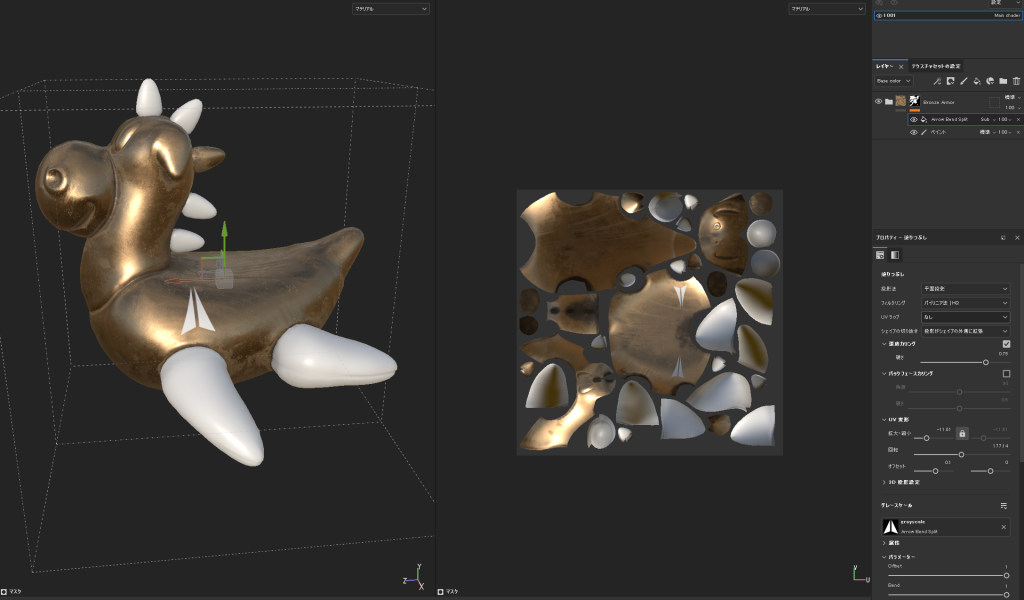Toggle visibility of the ペイント effect
Screen dimensions: 1024x600
point(914,132)
